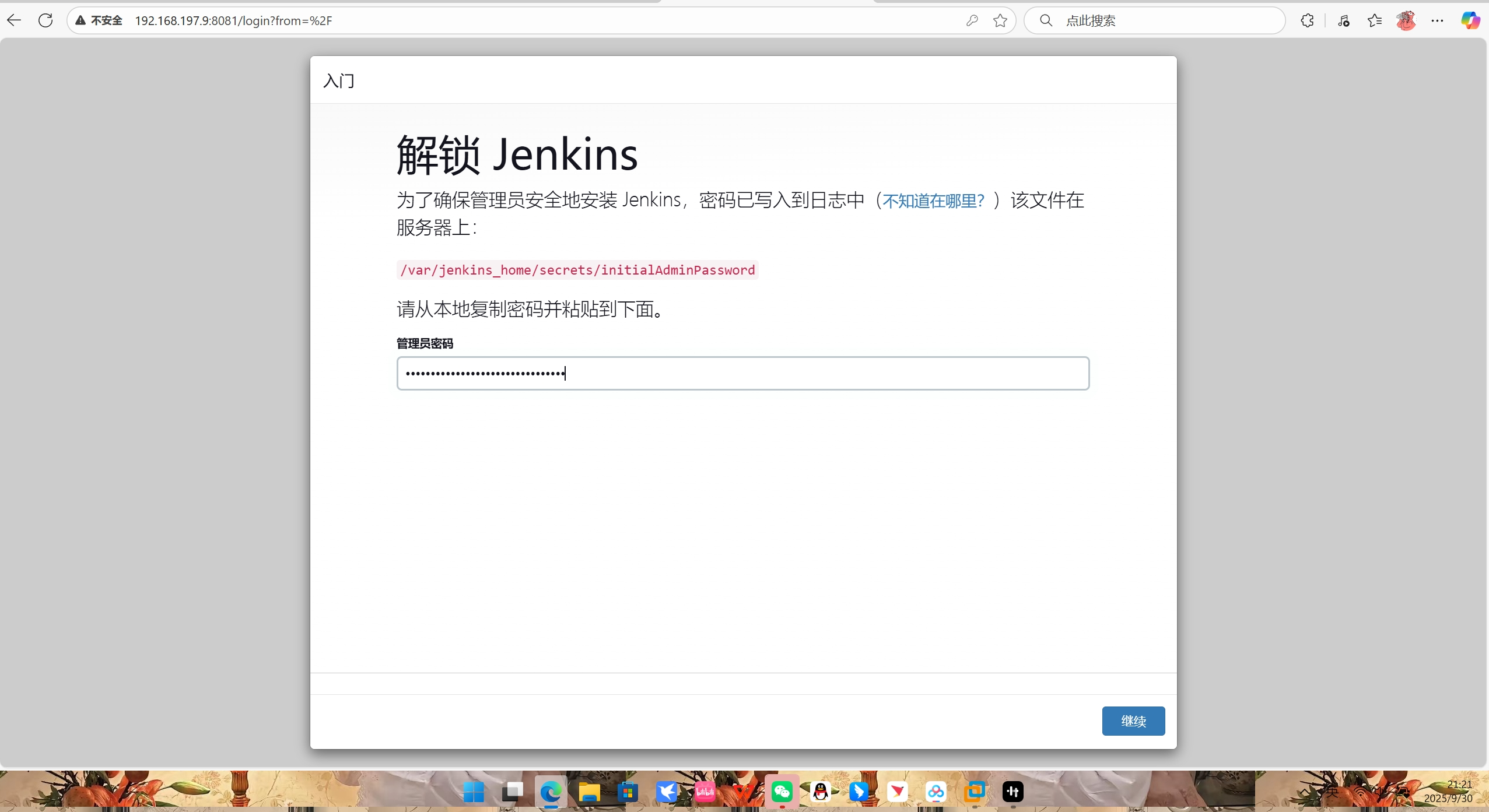
Task: Click the 继续 continue button
Action: [1133, 721]
